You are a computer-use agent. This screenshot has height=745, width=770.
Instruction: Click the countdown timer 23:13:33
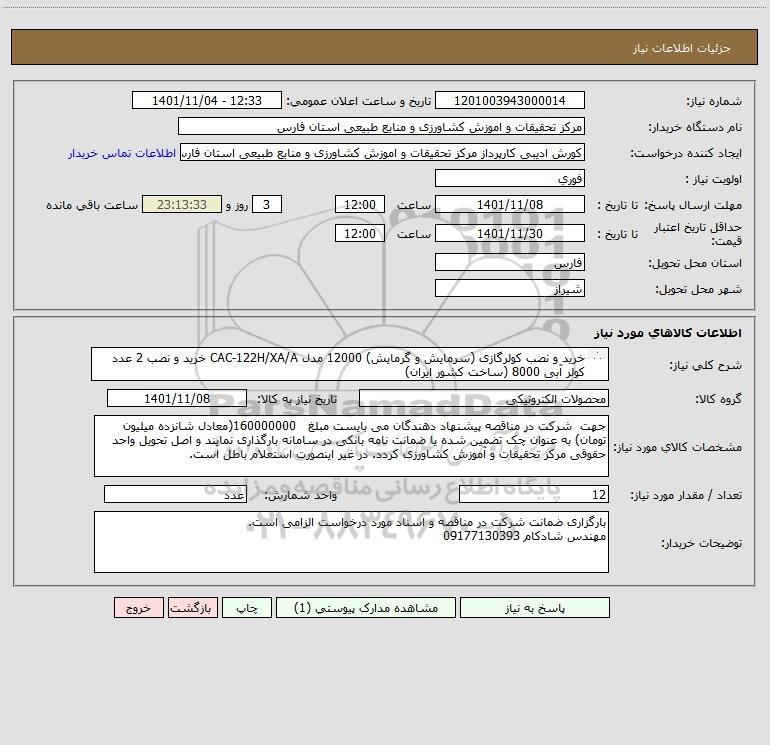tap(182, 204)
